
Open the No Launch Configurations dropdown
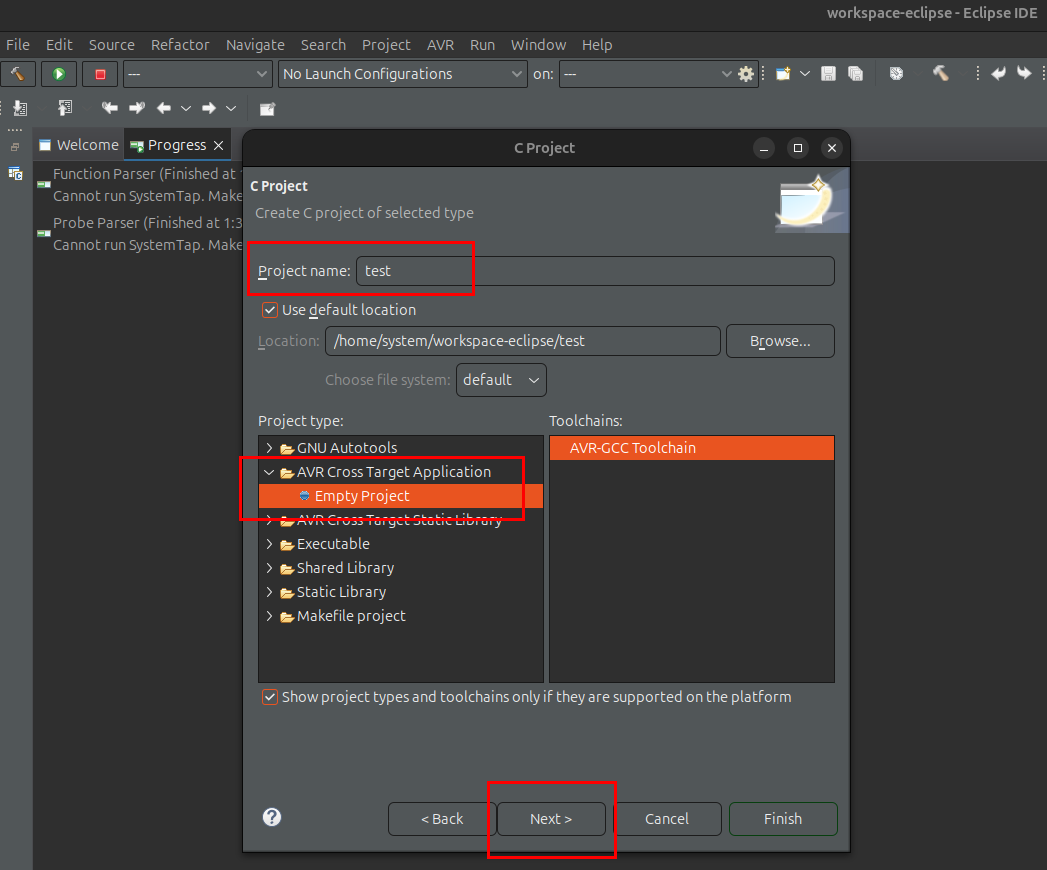(403, 74)
